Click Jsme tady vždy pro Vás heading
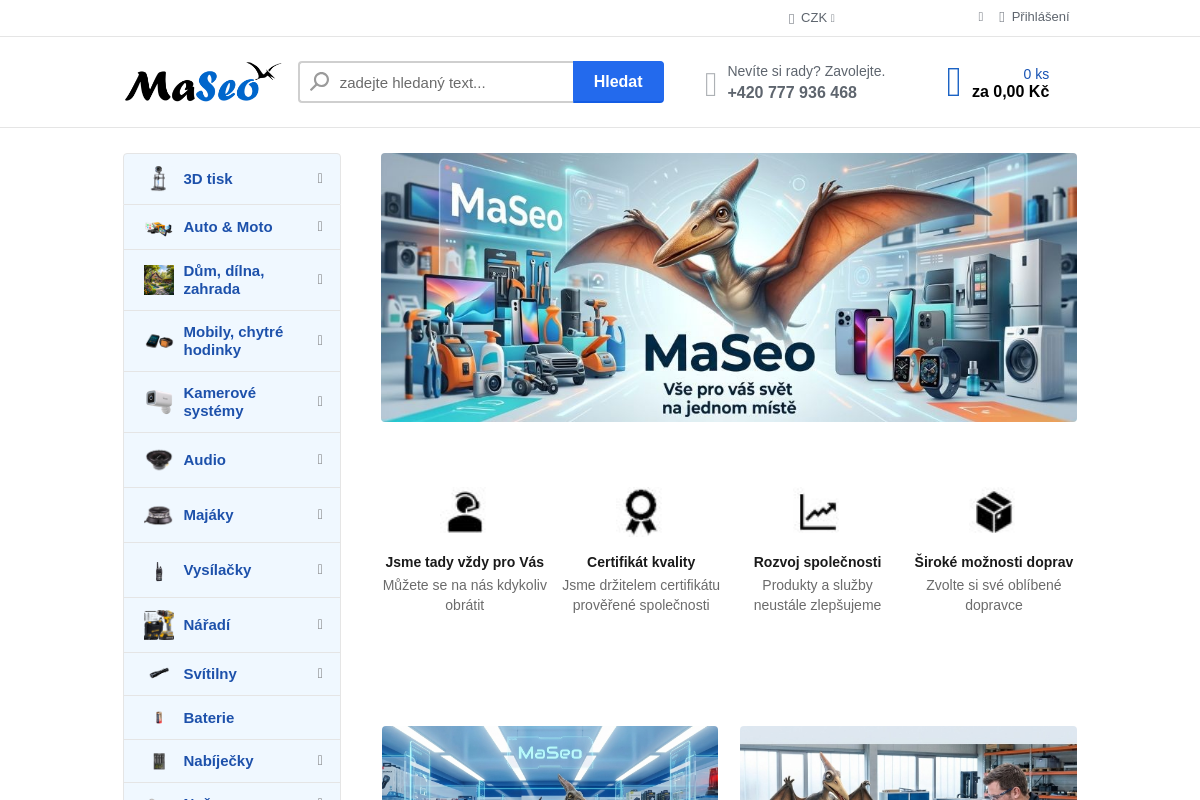1200x800 pixels. (465, 562)
